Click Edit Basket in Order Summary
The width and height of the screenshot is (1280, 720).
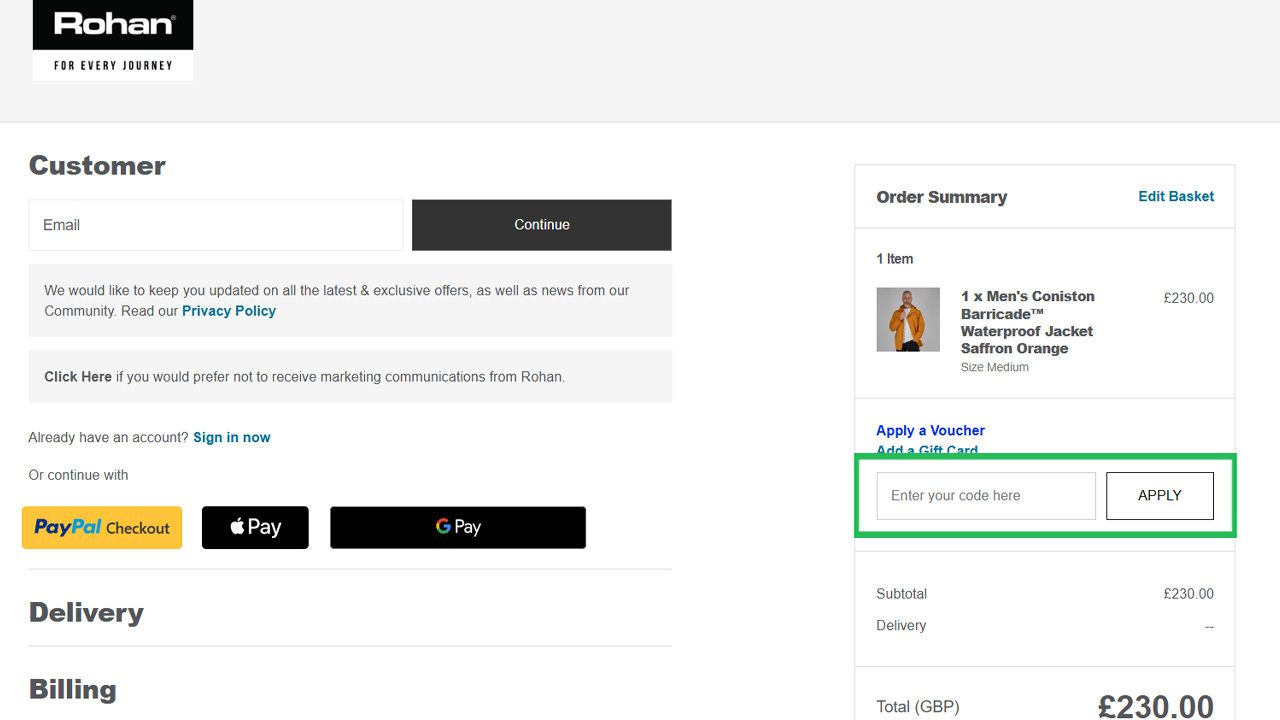pos(1175,196)
